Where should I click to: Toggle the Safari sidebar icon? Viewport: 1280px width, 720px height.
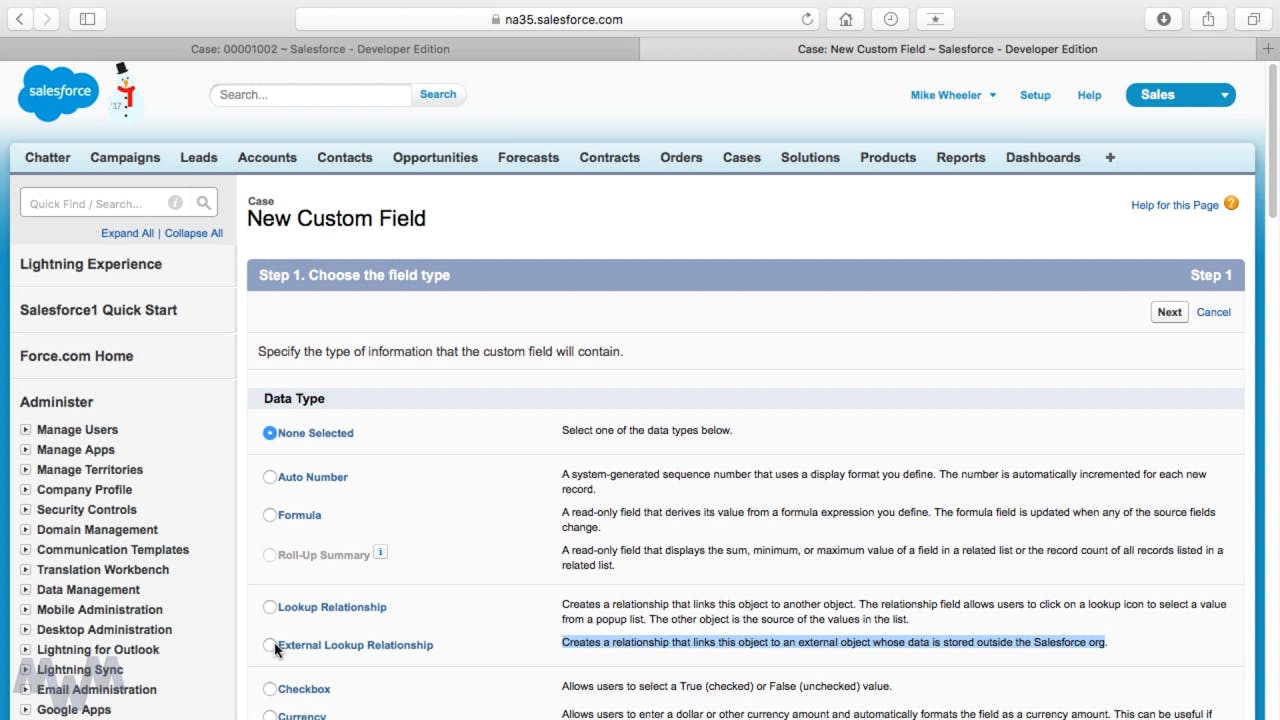coord(87,19)
